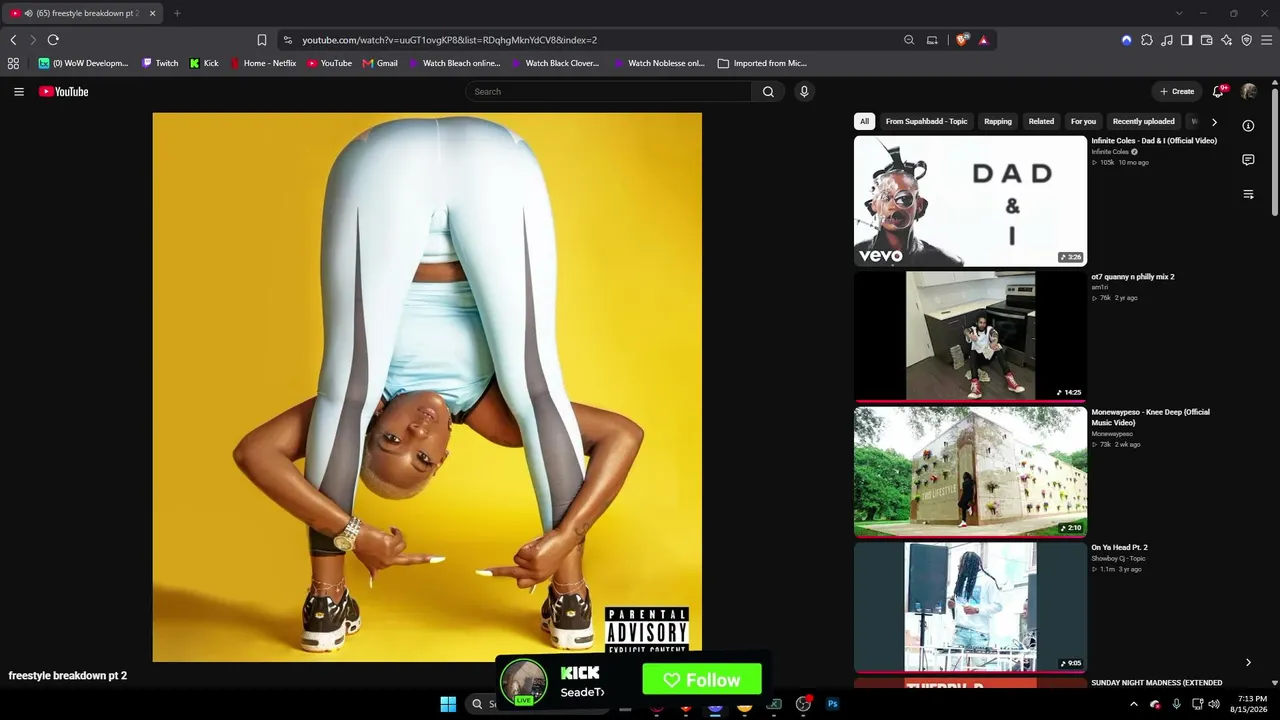This screenshot has width=1280, height=720.
Task: Open the Dad & I video thumbnail
Action: (x=970, y=201)
